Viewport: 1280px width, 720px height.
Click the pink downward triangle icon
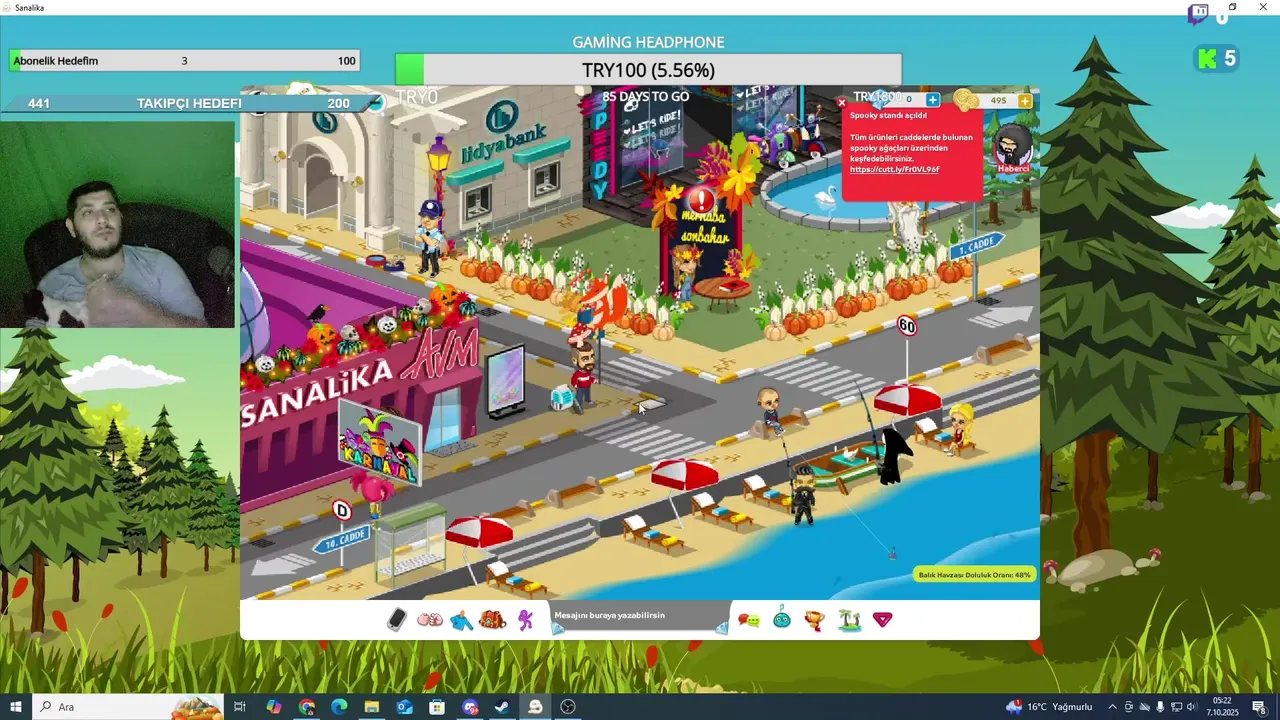coord(882,620)
